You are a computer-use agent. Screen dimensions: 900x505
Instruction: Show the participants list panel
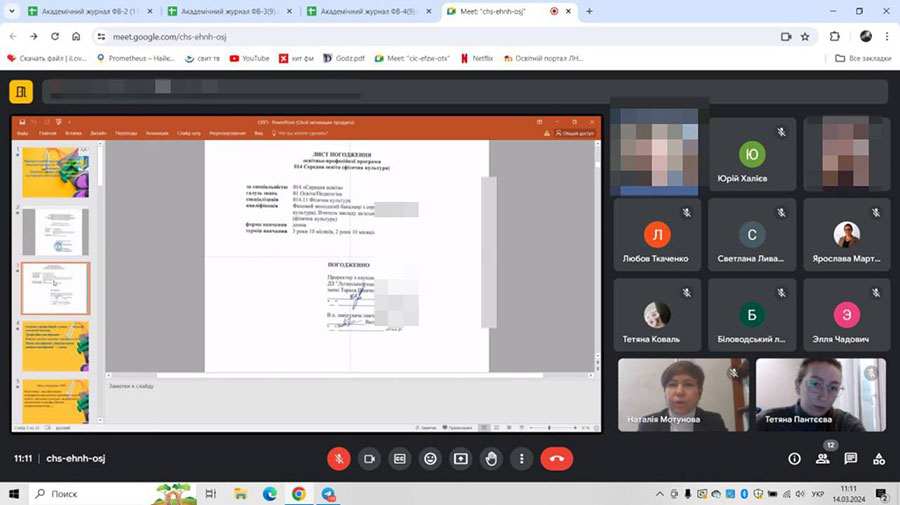pos(823,459)
